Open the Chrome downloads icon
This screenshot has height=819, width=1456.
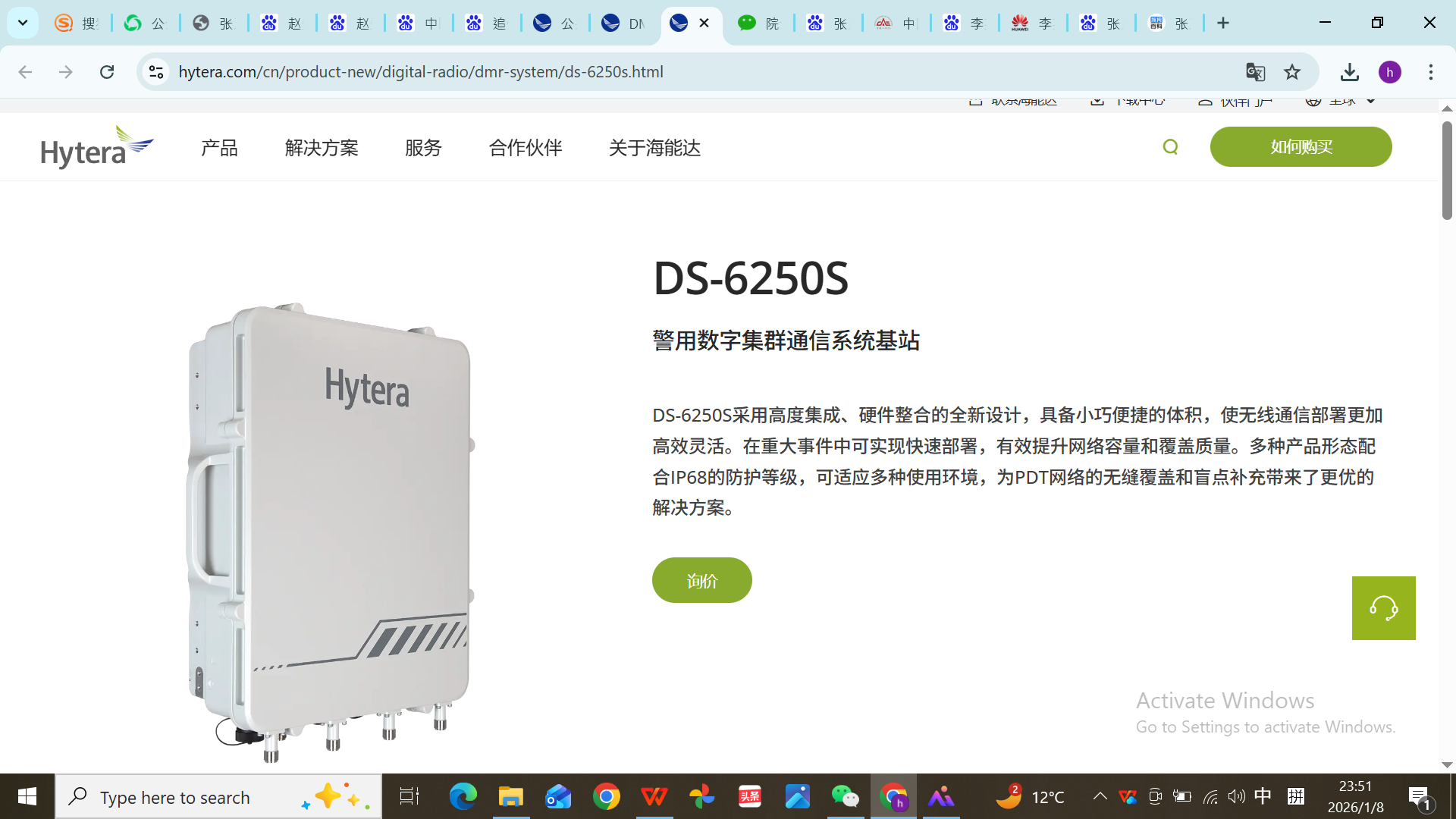[x=1349, y=72]
